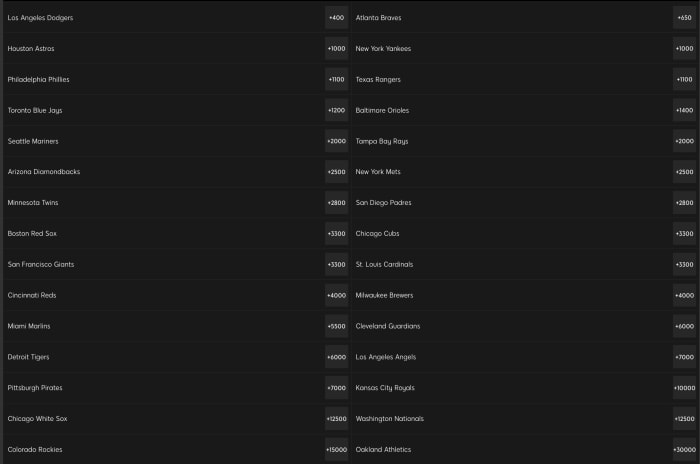Select the Texas Rangers +1100 odds
The width and height of the screenshot is (700, 464).
click(x=684, y=80)
